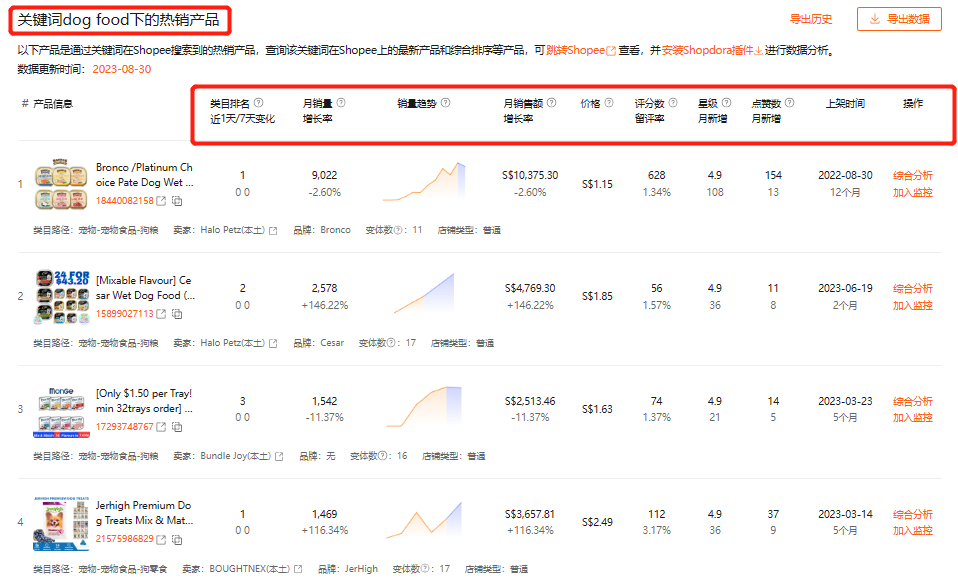Open 综合分析 for Jerhigh Premium Dog Treats
Viewport: 958px width, 587px height.
912,514
